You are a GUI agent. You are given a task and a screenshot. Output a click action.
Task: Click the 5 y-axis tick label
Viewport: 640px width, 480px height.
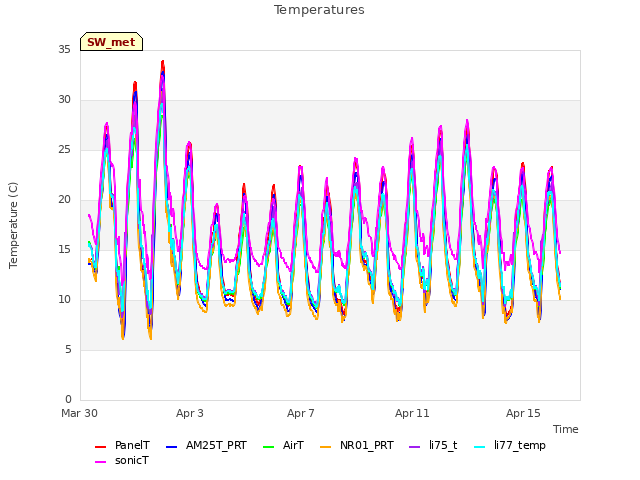coord(68,350)
